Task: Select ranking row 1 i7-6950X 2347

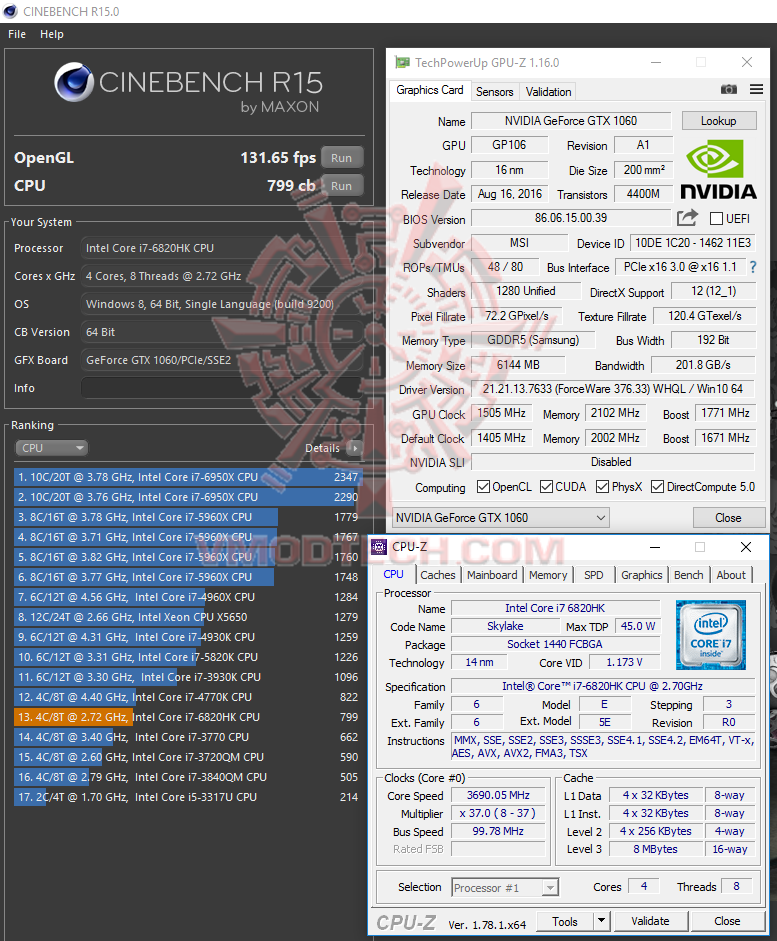Action: (187, 477)
